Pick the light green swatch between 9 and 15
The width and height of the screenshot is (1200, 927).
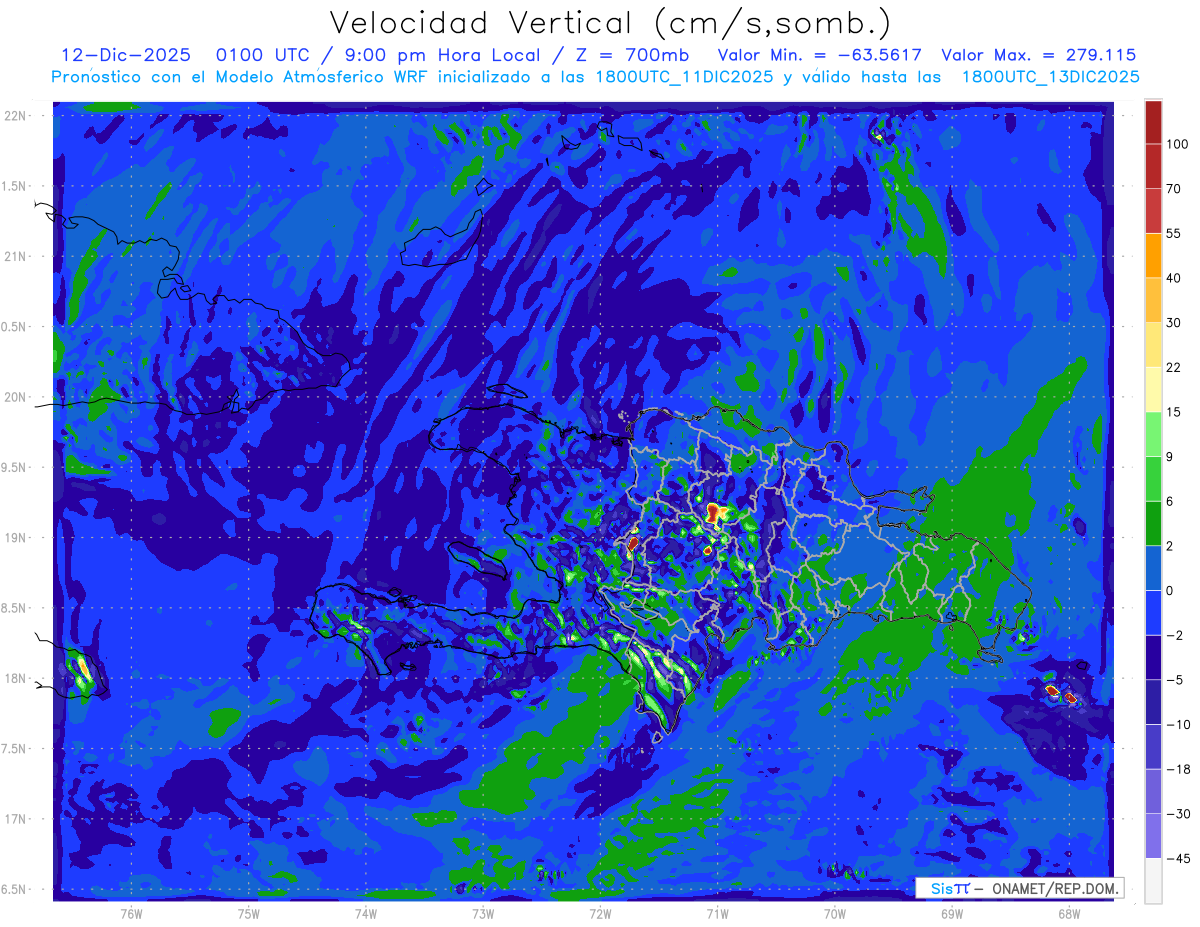[x=1153, y=434]
